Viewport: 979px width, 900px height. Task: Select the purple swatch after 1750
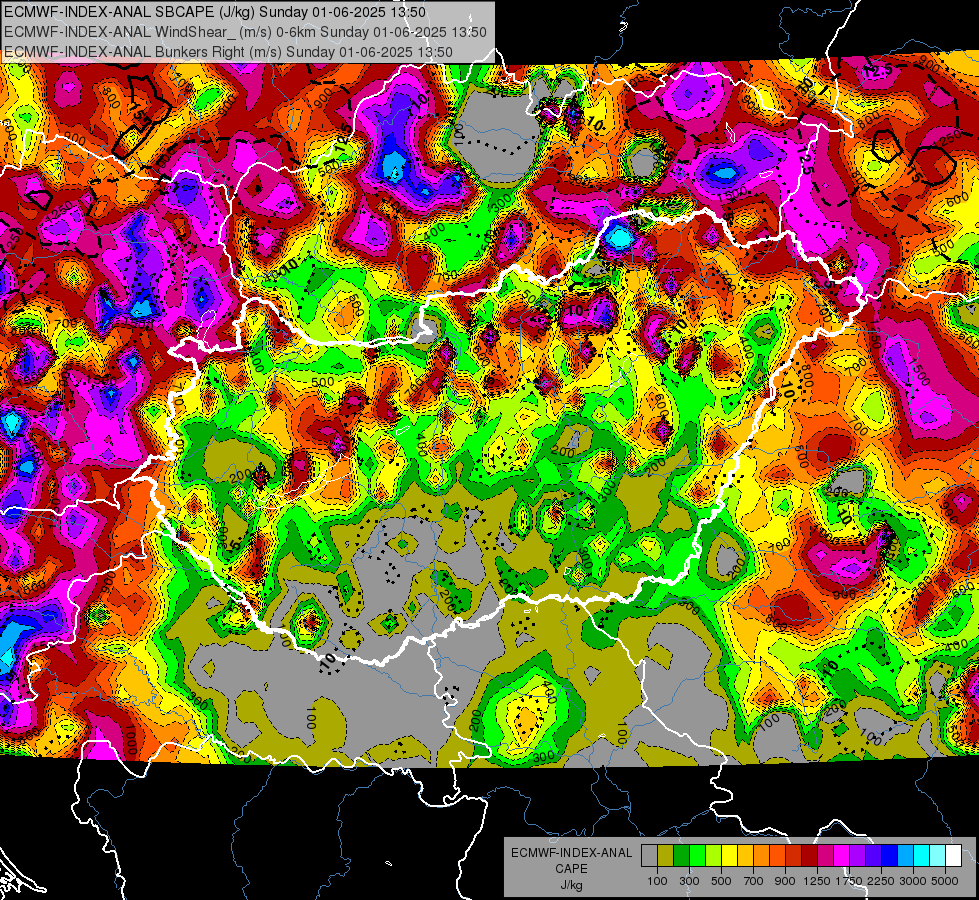click(x=857, y=856)
